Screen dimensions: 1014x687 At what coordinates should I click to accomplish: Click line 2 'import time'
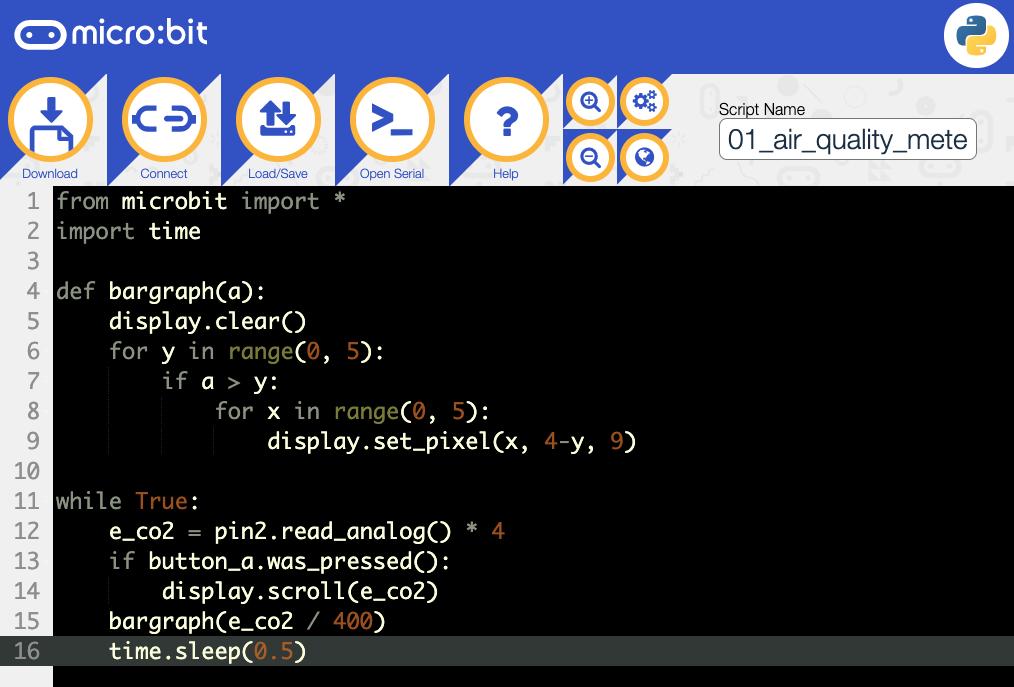128,231
